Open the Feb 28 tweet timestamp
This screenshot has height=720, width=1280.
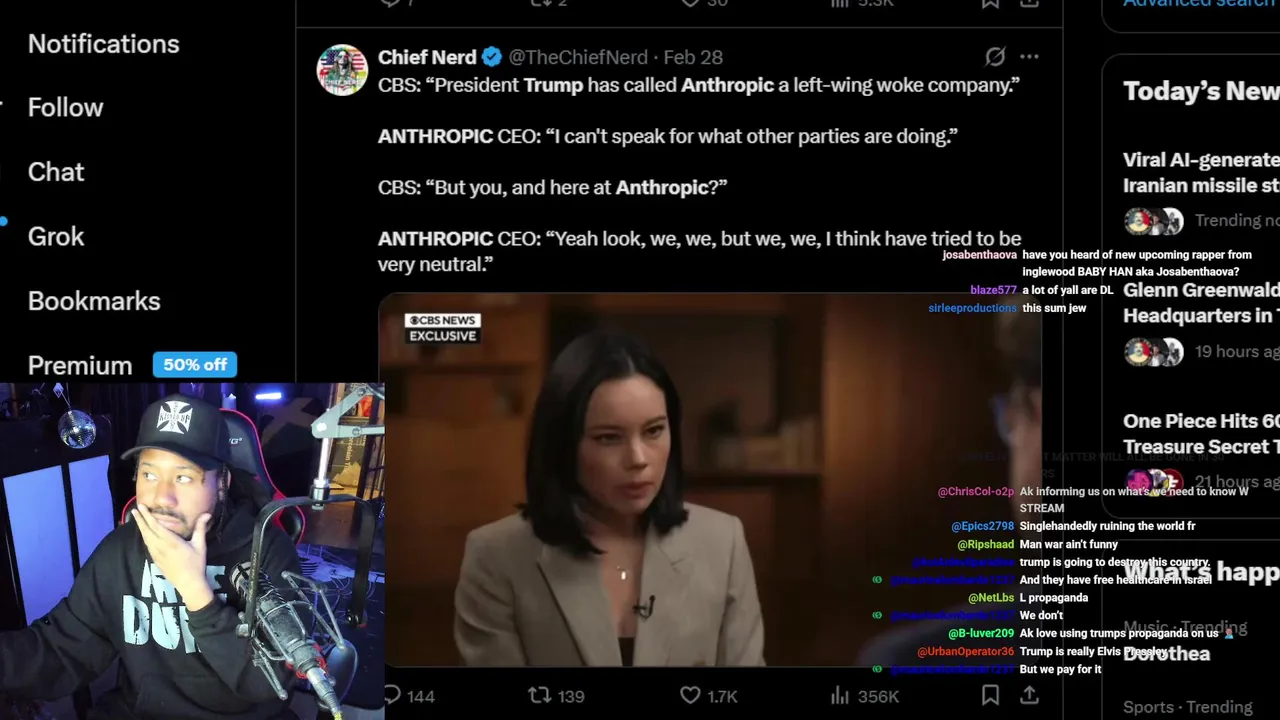(693, 57)
